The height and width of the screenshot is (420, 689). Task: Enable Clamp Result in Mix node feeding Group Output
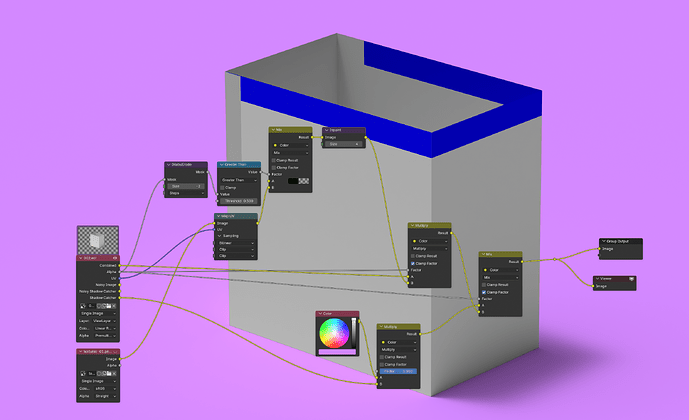pos(484,285)
